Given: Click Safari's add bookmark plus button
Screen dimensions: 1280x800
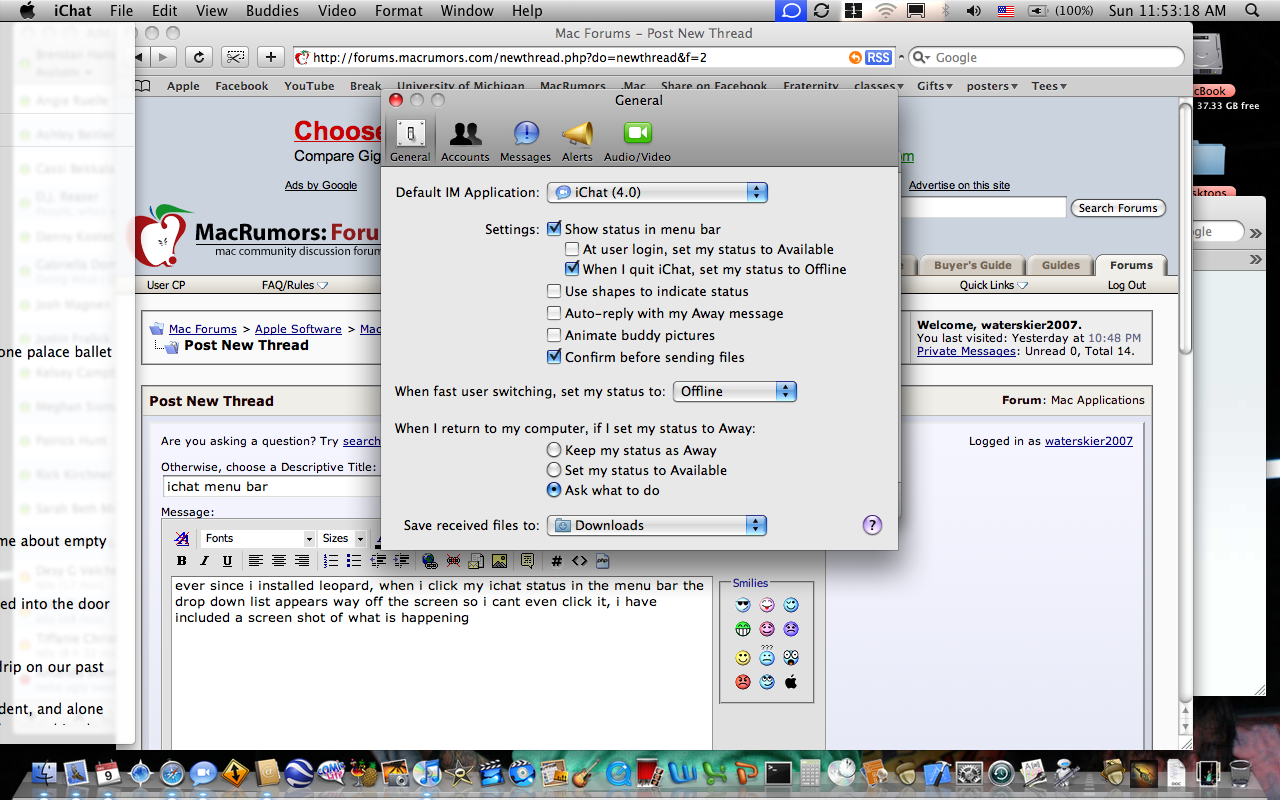Looking at the screenshot, I should 270,57.
